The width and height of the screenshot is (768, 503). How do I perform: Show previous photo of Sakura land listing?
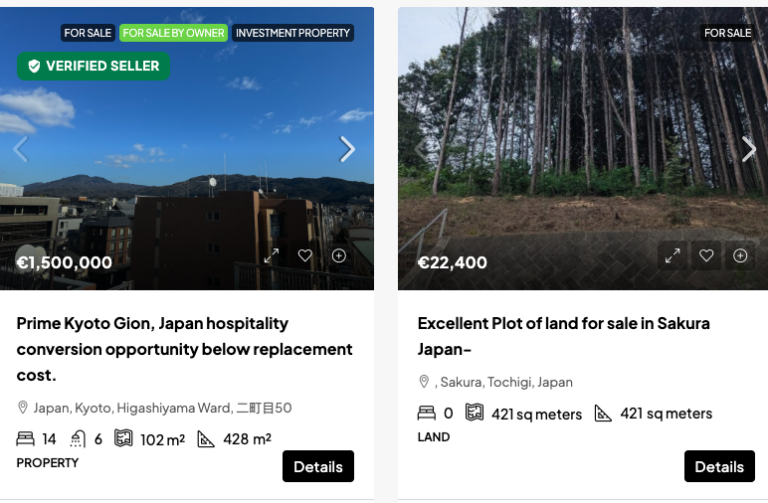(422, 149)
